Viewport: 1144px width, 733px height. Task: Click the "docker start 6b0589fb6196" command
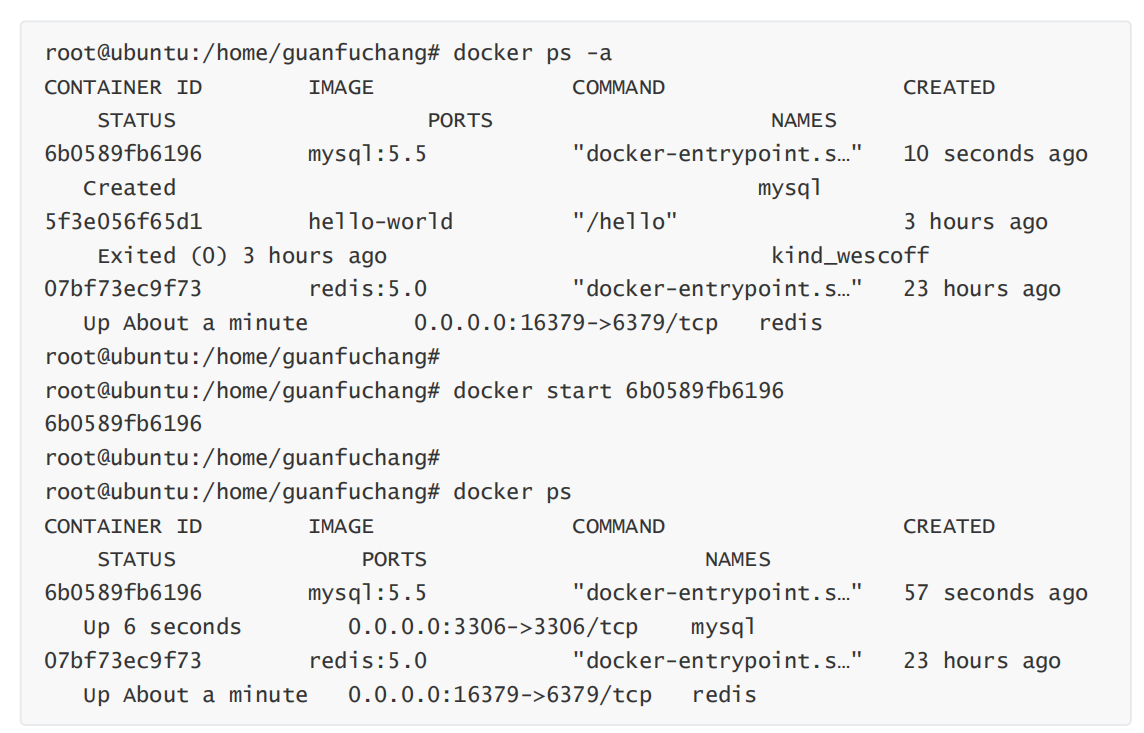(618, 390)
